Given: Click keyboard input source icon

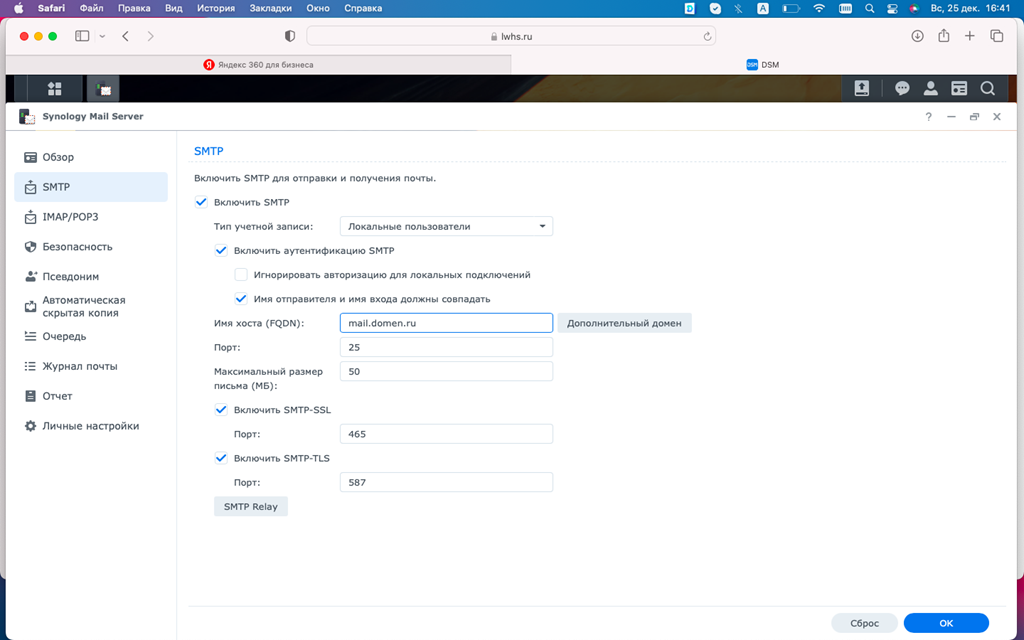Looking at the screenshot, I should (x=763, y=8).
